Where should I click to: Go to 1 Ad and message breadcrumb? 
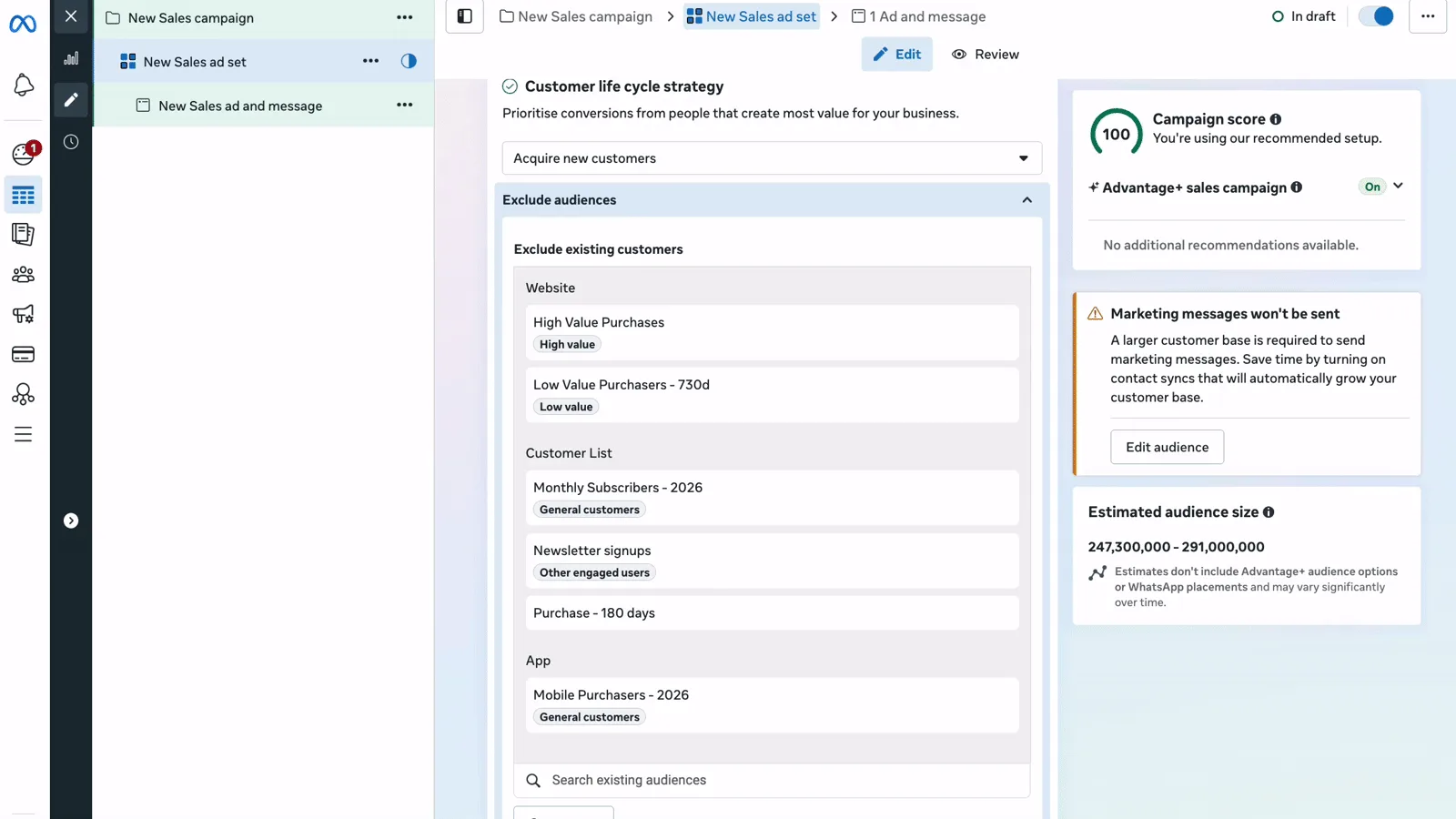coord(918,16)
